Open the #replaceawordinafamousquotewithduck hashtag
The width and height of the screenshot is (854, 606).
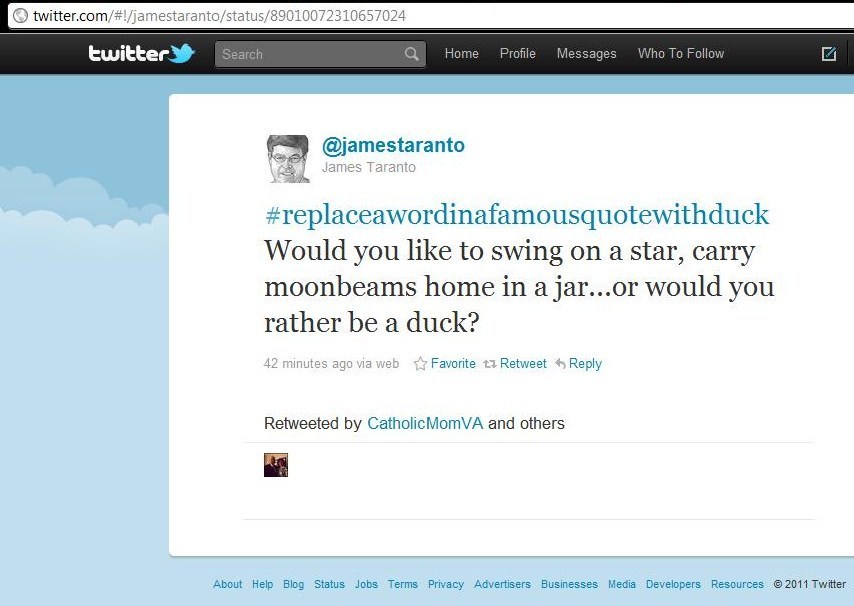pyautogui.click(x=517, y=215)
